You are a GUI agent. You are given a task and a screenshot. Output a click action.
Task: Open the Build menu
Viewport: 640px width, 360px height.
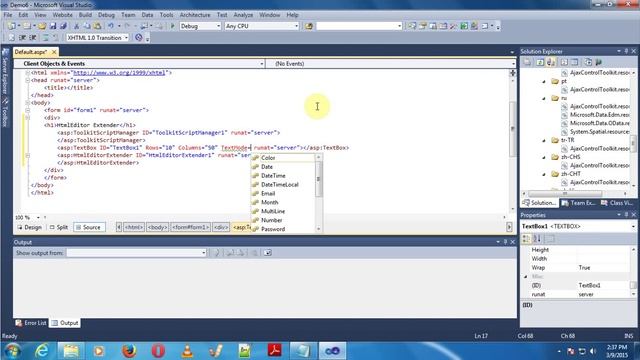pyautogui.click(x=85, y=15)
